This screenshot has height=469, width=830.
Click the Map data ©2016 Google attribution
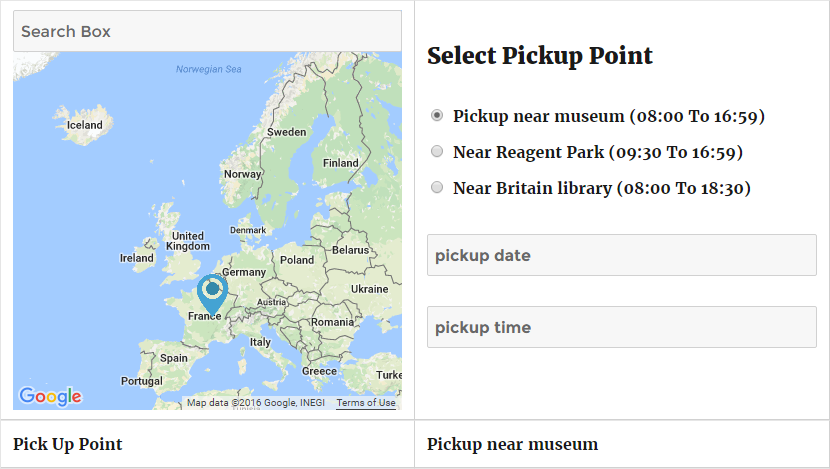tap(256, 403)
